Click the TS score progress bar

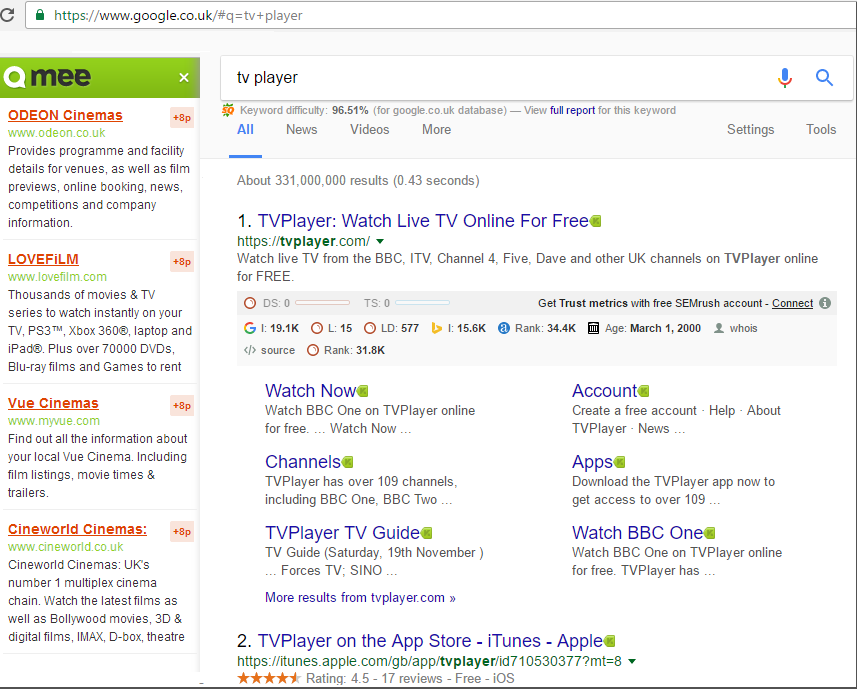pyautogui.click(x=422, y=303)
